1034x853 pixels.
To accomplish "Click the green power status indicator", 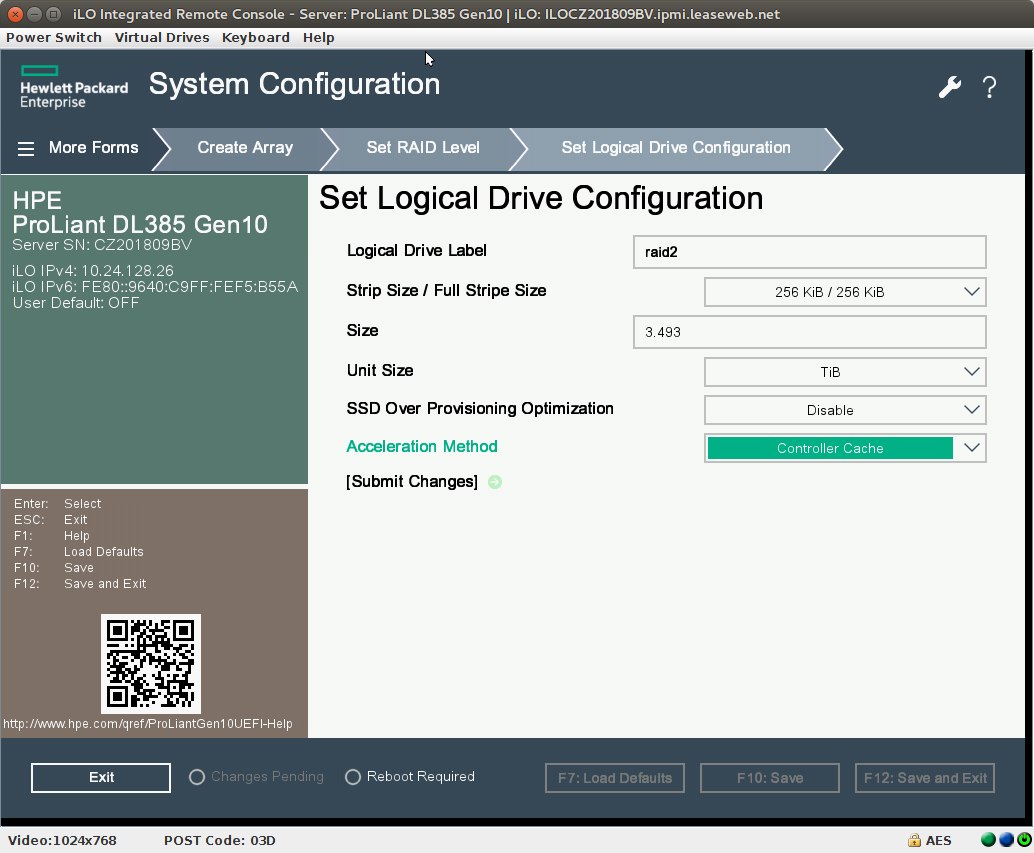I will [1025, 840].
